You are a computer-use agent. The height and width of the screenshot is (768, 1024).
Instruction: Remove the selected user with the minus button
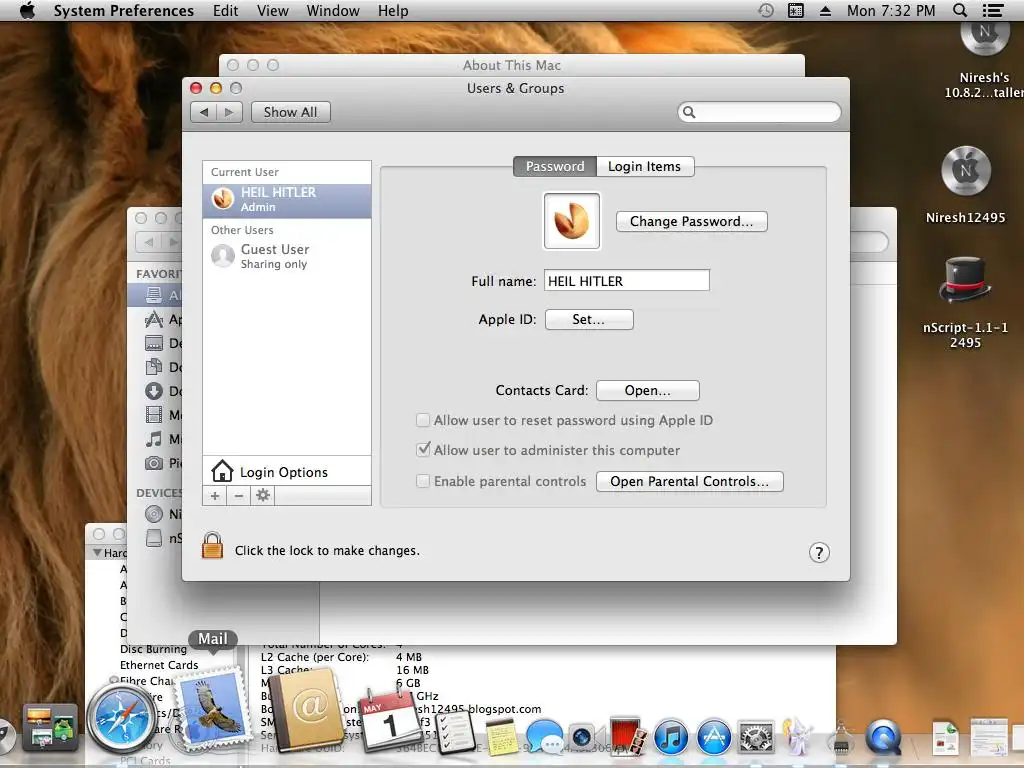(x=239, y=496)
